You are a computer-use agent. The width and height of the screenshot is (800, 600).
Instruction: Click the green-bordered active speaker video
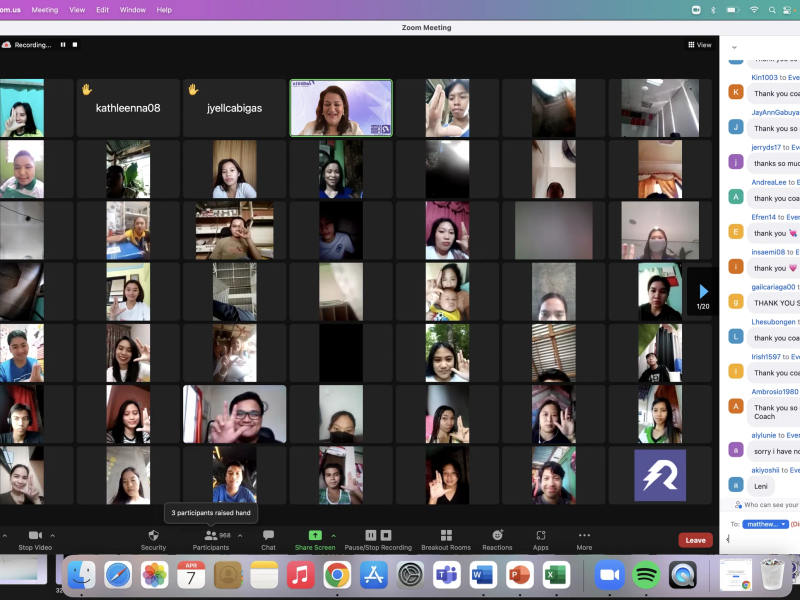click(x=341, y=108)
